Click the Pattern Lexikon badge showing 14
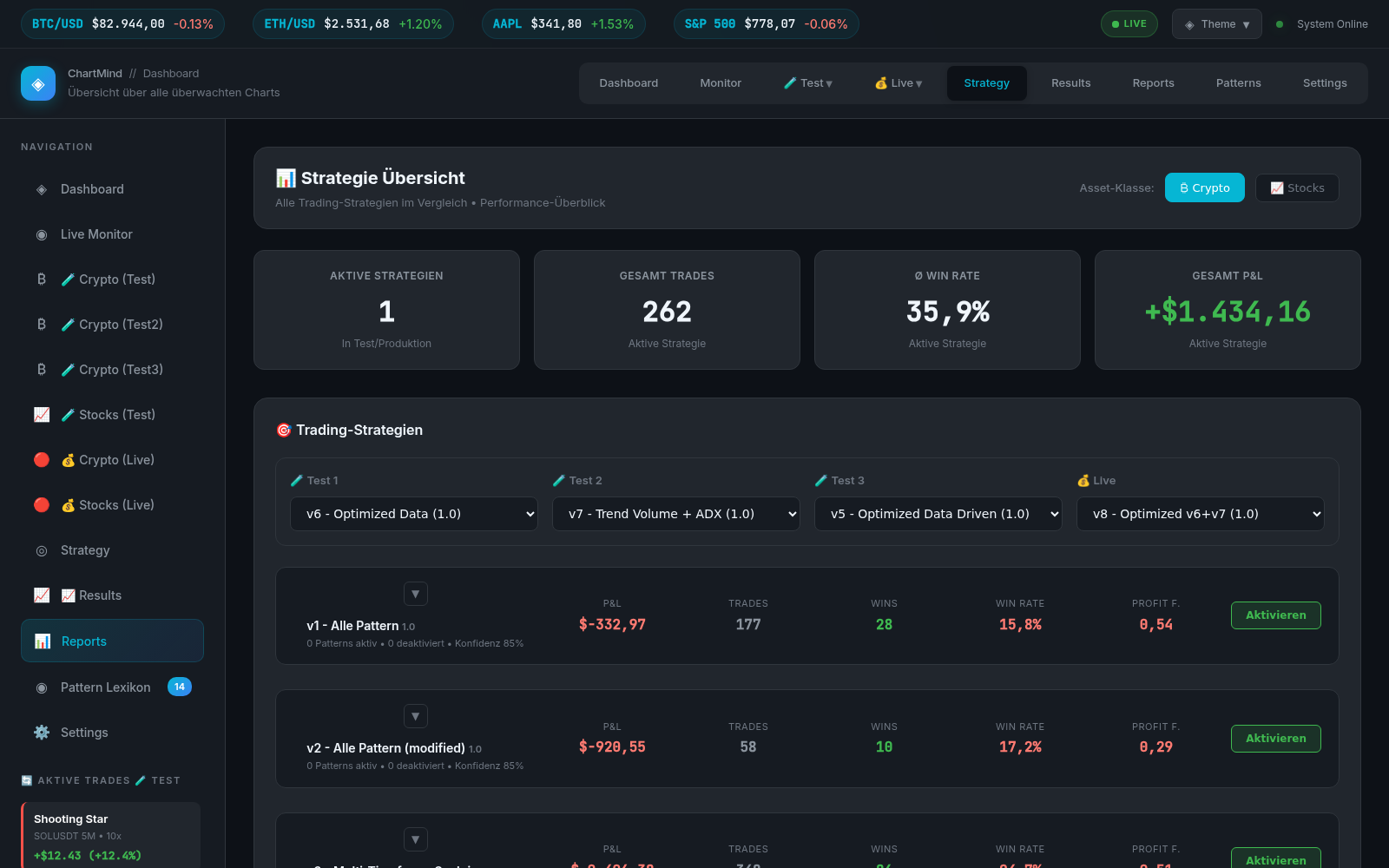 tap(180, 687)
